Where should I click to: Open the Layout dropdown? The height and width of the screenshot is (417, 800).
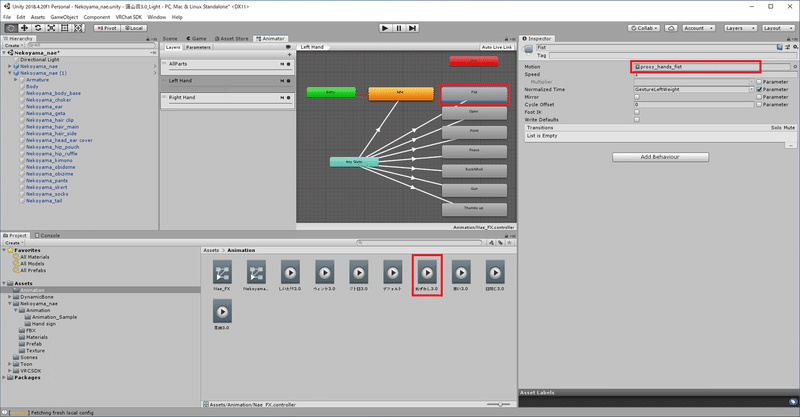(778, 28)
